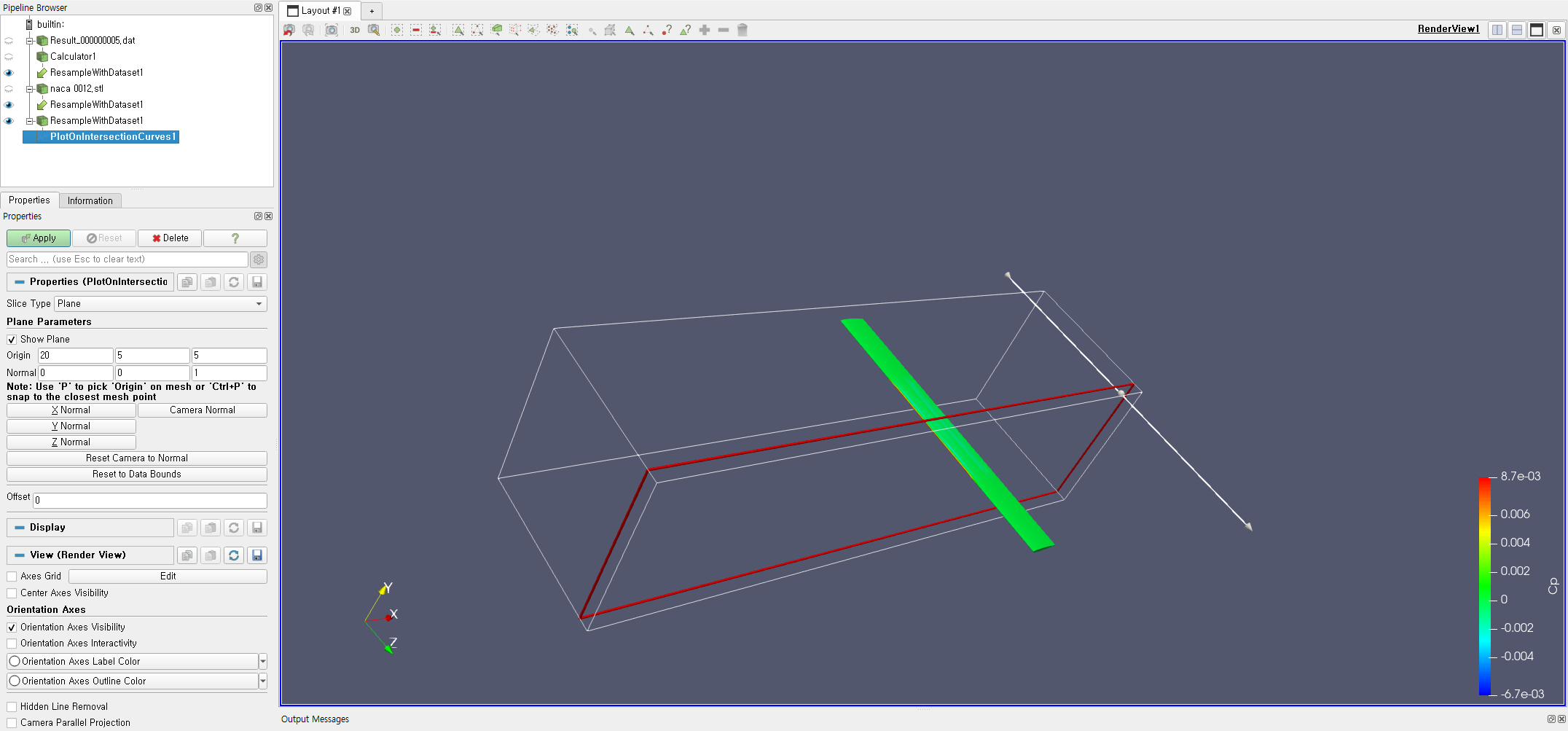Viewport: 1568px width, 731px height.
Task: Switch to the Information tab
Action: 90,201
